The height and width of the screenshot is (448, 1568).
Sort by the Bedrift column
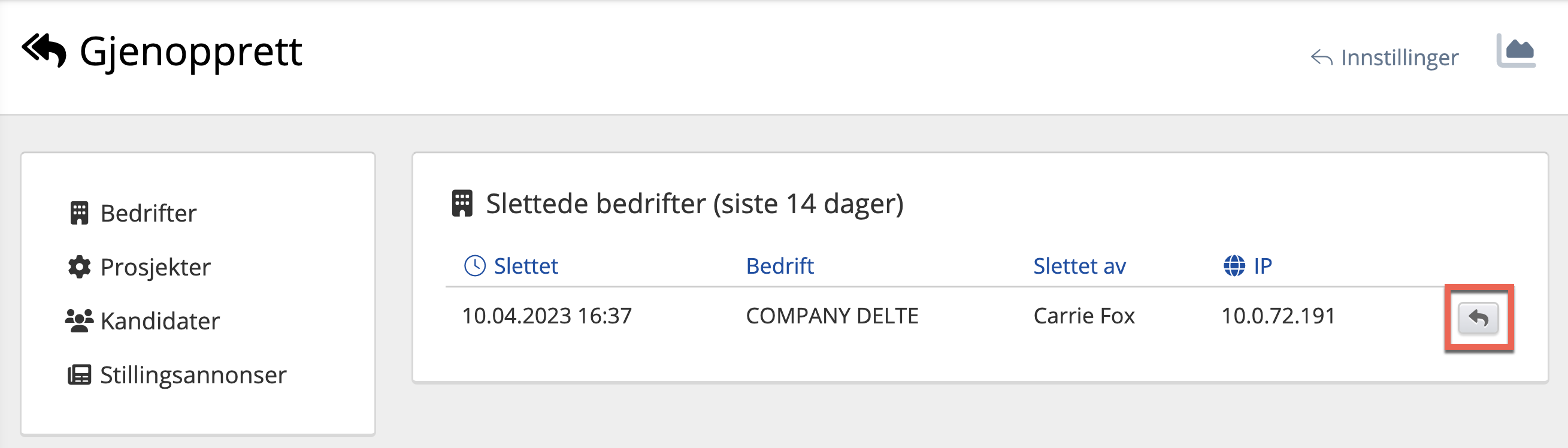coord(780,266)
